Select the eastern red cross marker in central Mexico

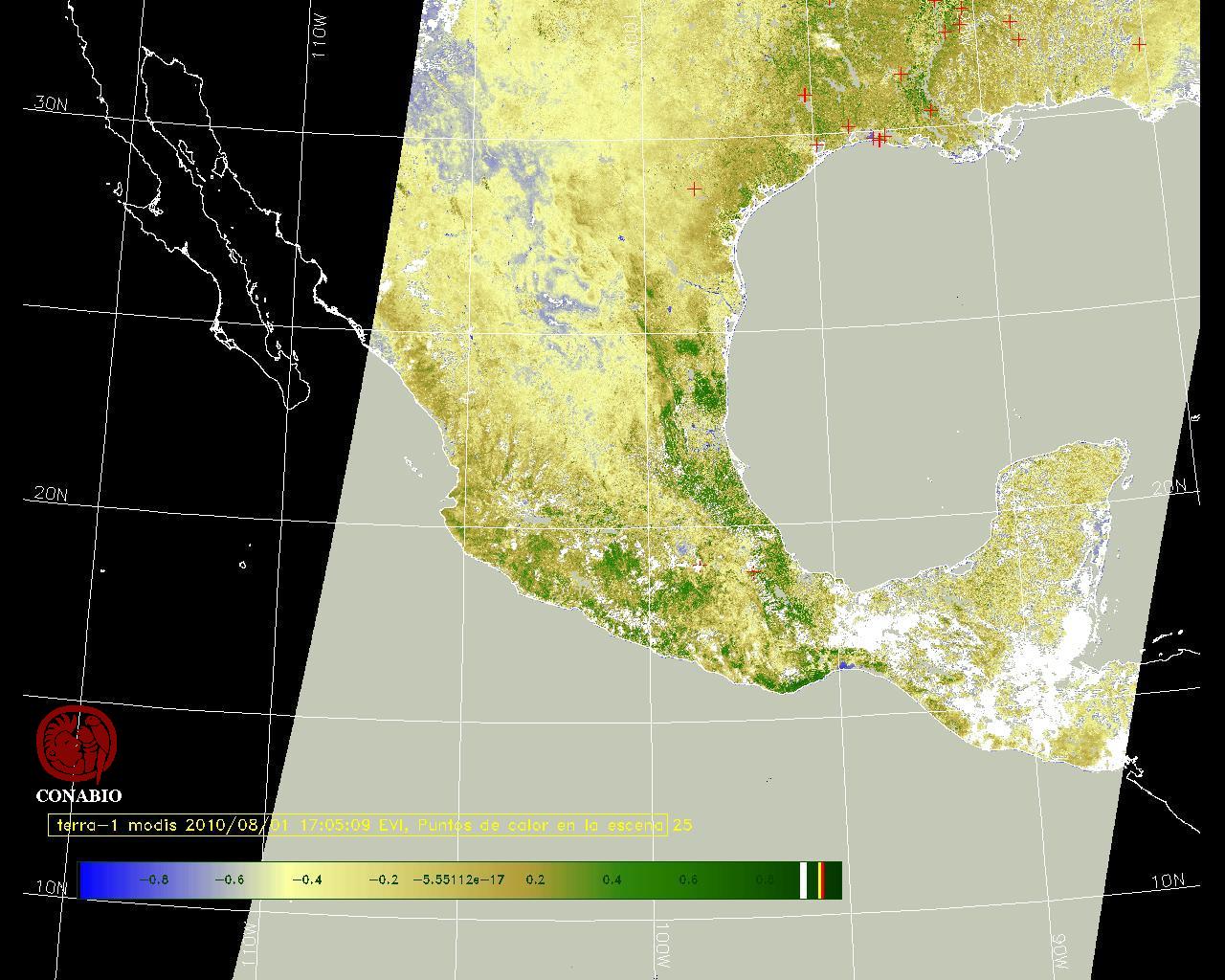[754, 571]
